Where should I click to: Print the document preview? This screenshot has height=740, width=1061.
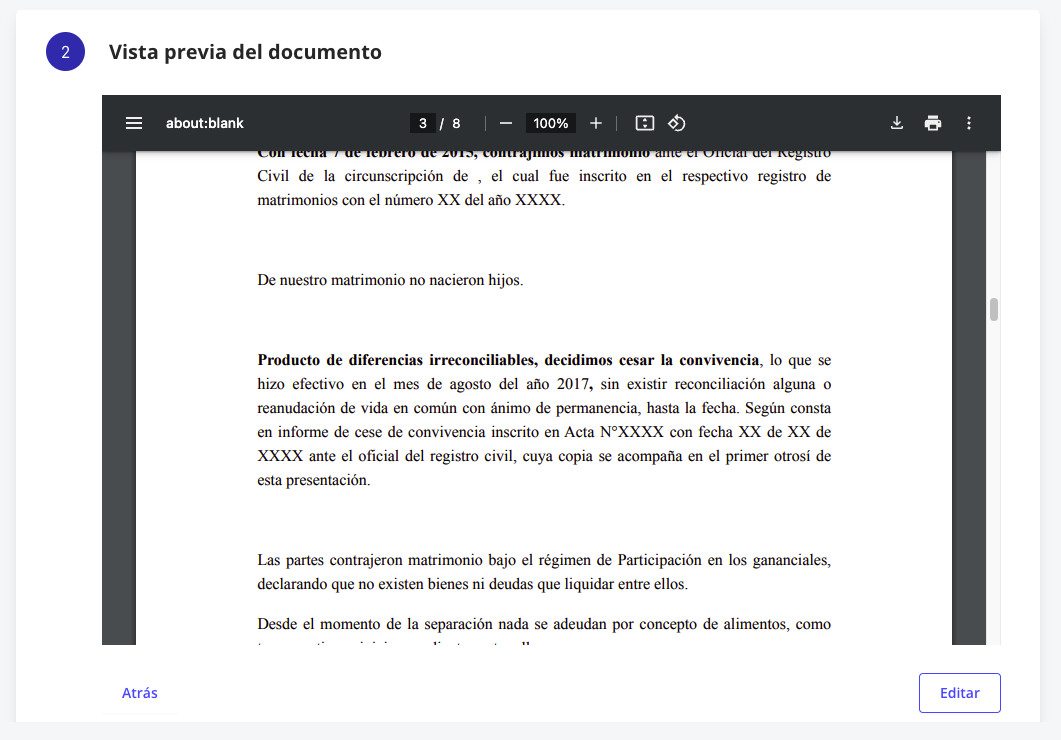(x=932, y=123)
